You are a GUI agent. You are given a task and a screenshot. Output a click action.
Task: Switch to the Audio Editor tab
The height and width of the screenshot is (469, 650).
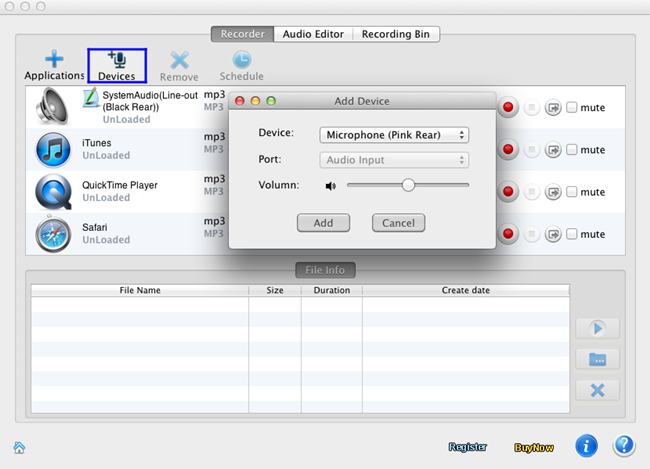(x=314, y=34)
